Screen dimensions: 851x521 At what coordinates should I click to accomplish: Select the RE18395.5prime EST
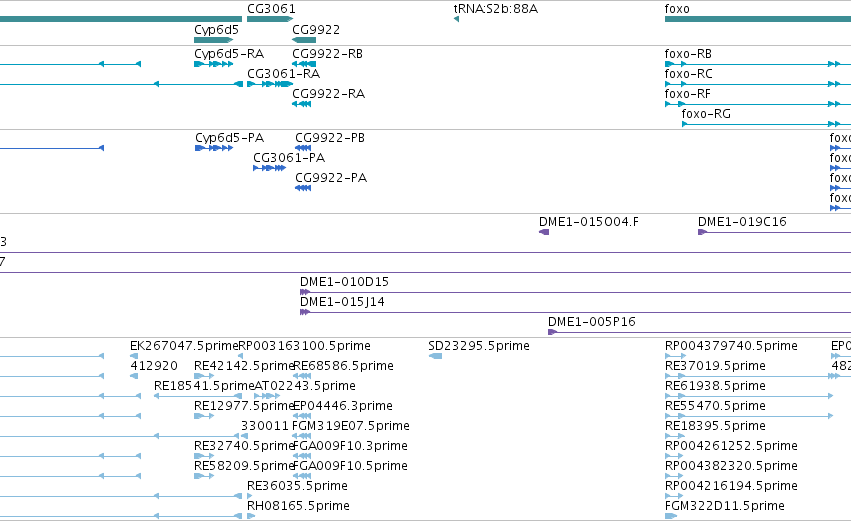click(x=715, y=427)
